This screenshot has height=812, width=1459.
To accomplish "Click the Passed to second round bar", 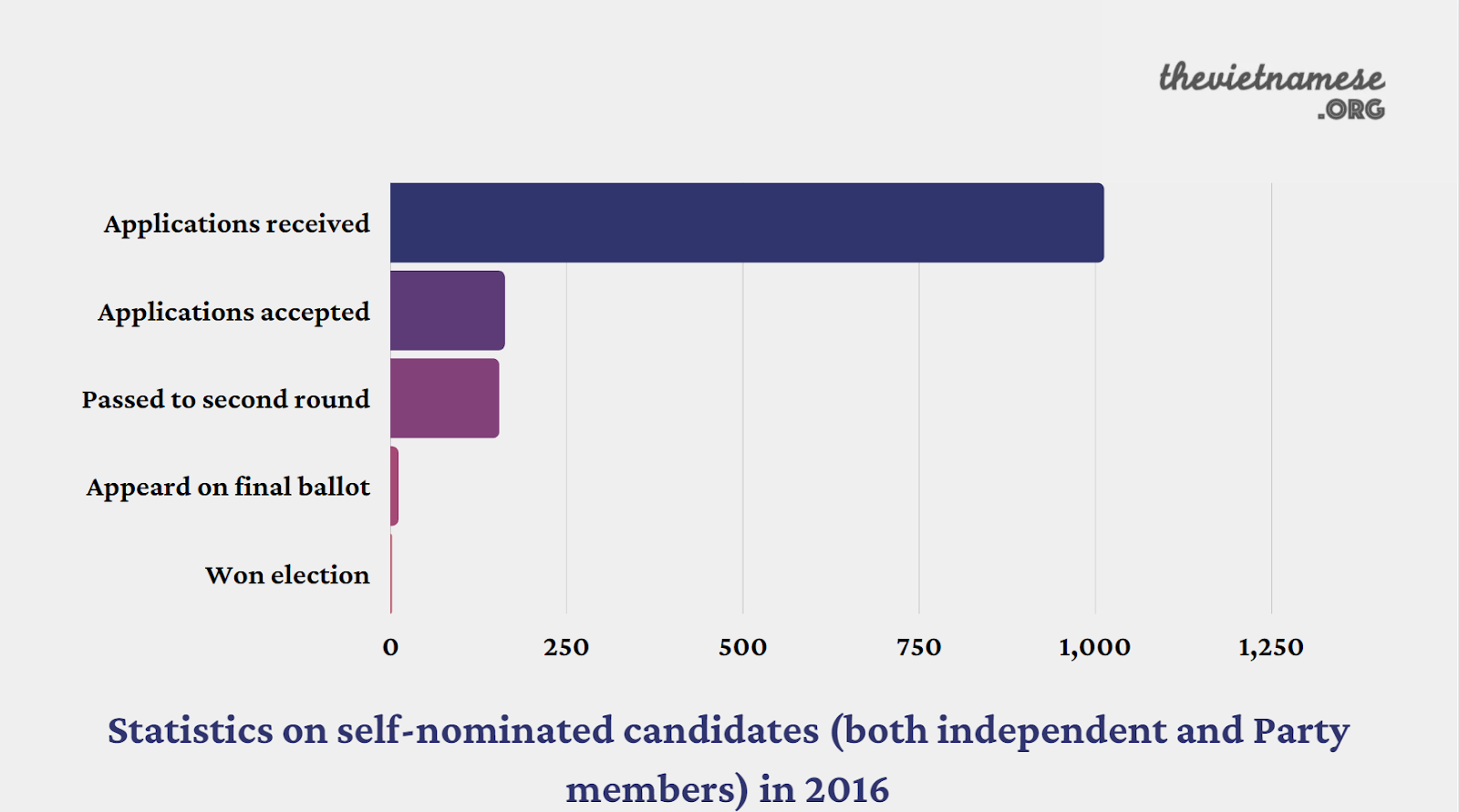I will click(x=444, y=398).
